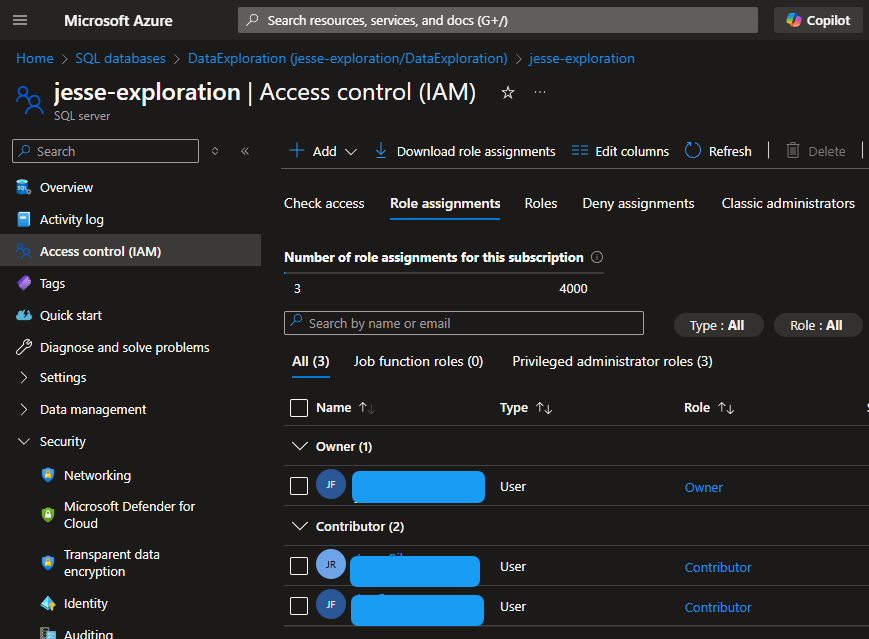This screenshot has height=639, width=869.
Task: Click the Activity log book icon
Action: pos(24,219)
